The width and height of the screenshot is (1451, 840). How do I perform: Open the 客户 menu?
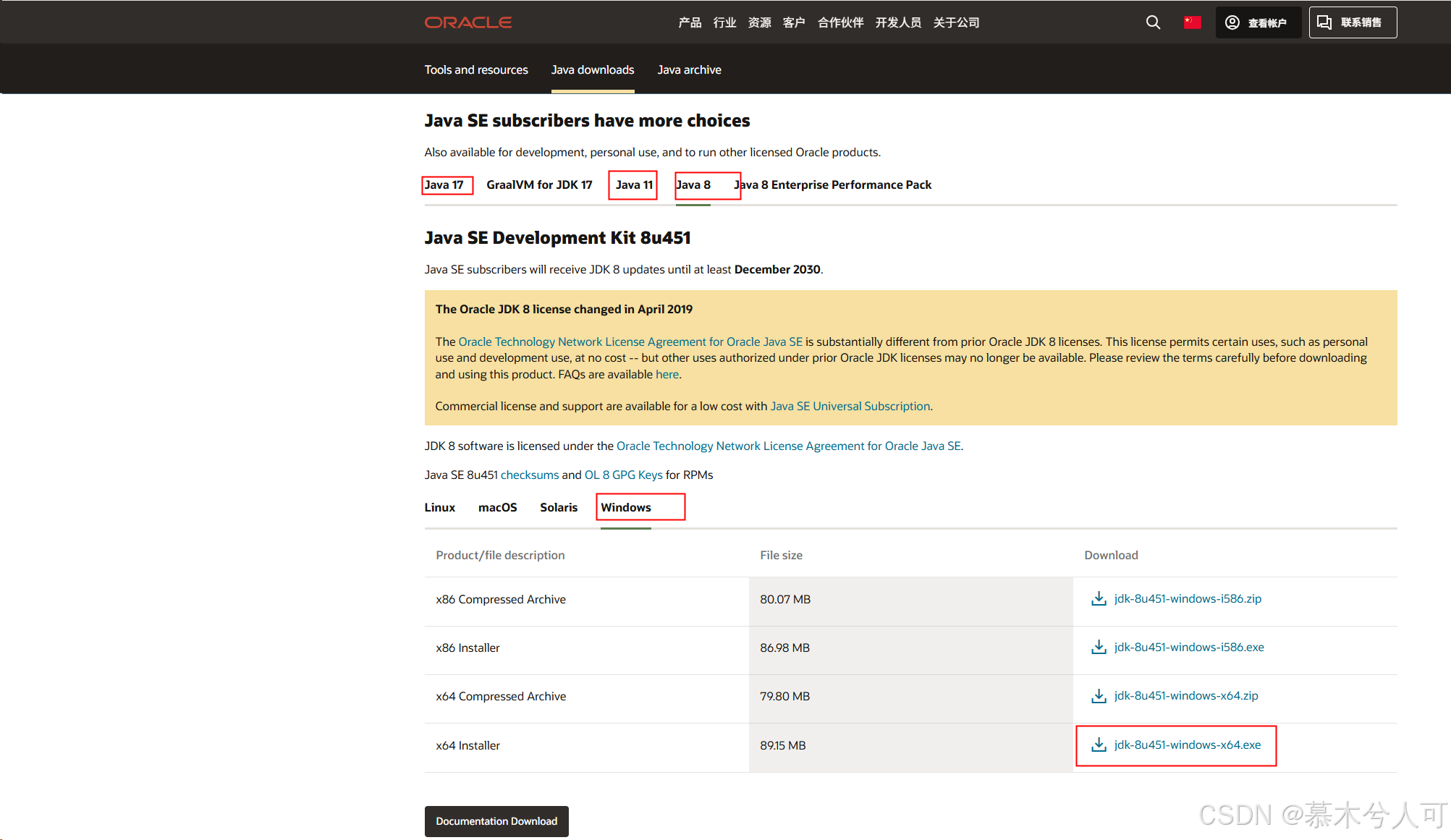794,22
